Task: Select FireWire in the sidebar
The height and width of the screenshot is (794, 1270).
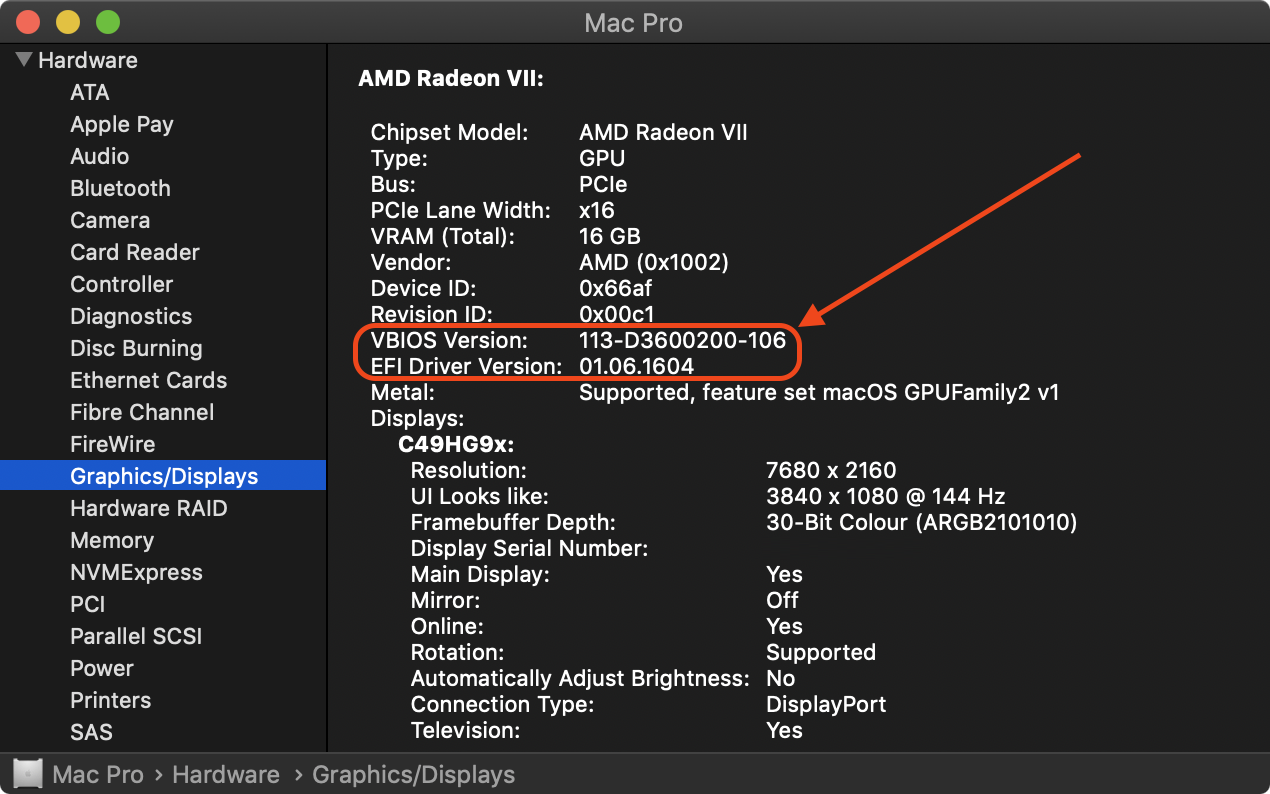Action: pyautogui.click(x=113, y=444)
